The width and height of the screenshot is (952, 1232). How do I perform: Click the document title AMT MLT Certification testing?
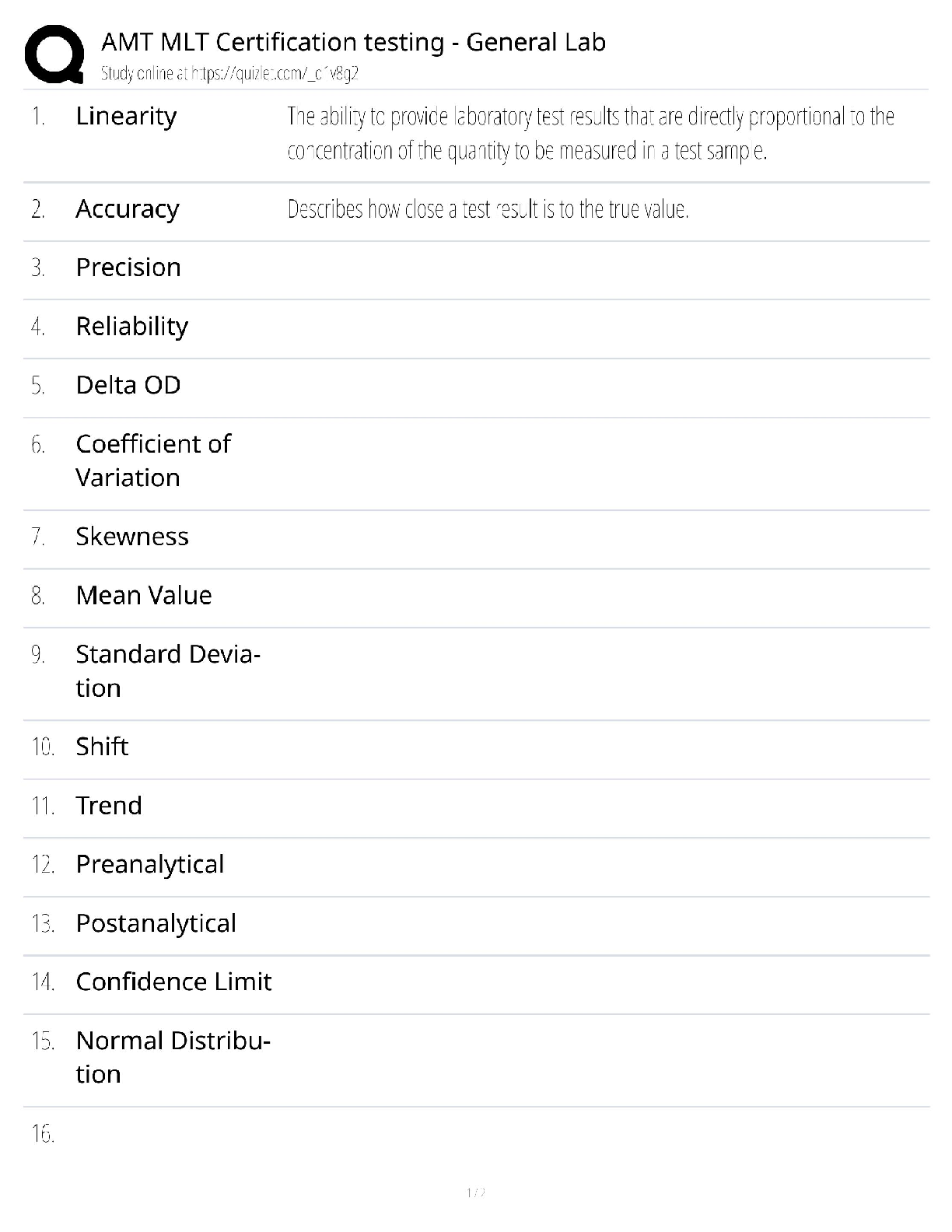353,42
